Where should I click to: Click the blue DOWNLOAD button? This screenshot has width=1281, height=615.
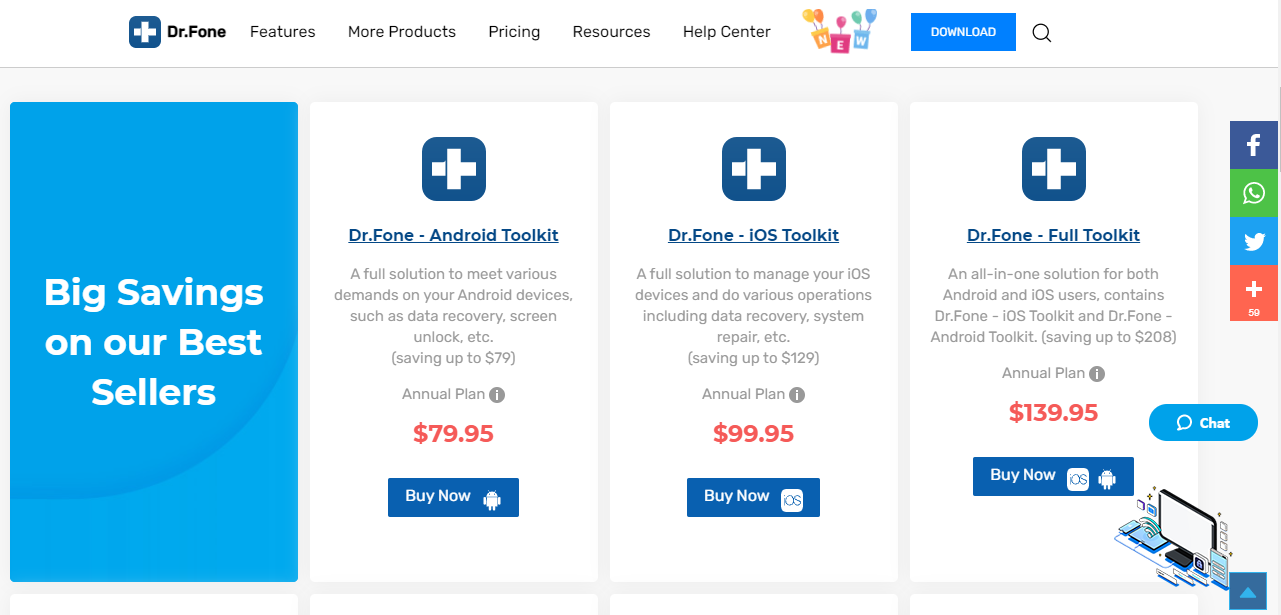point(963,32)
